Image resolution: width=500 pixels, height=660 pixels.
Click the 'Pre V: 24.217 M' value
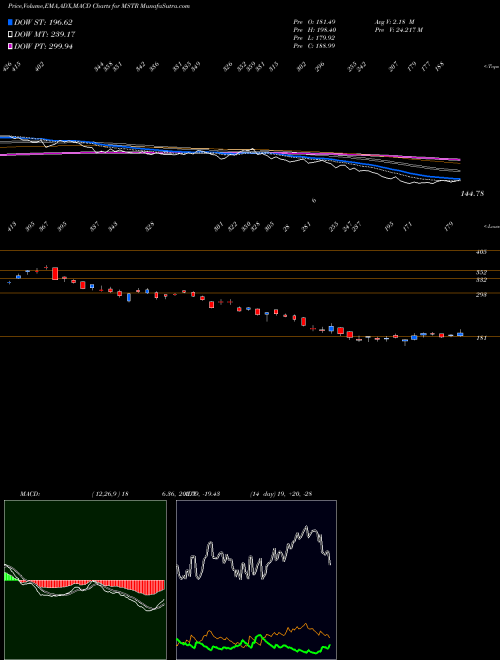click(399, 30)
